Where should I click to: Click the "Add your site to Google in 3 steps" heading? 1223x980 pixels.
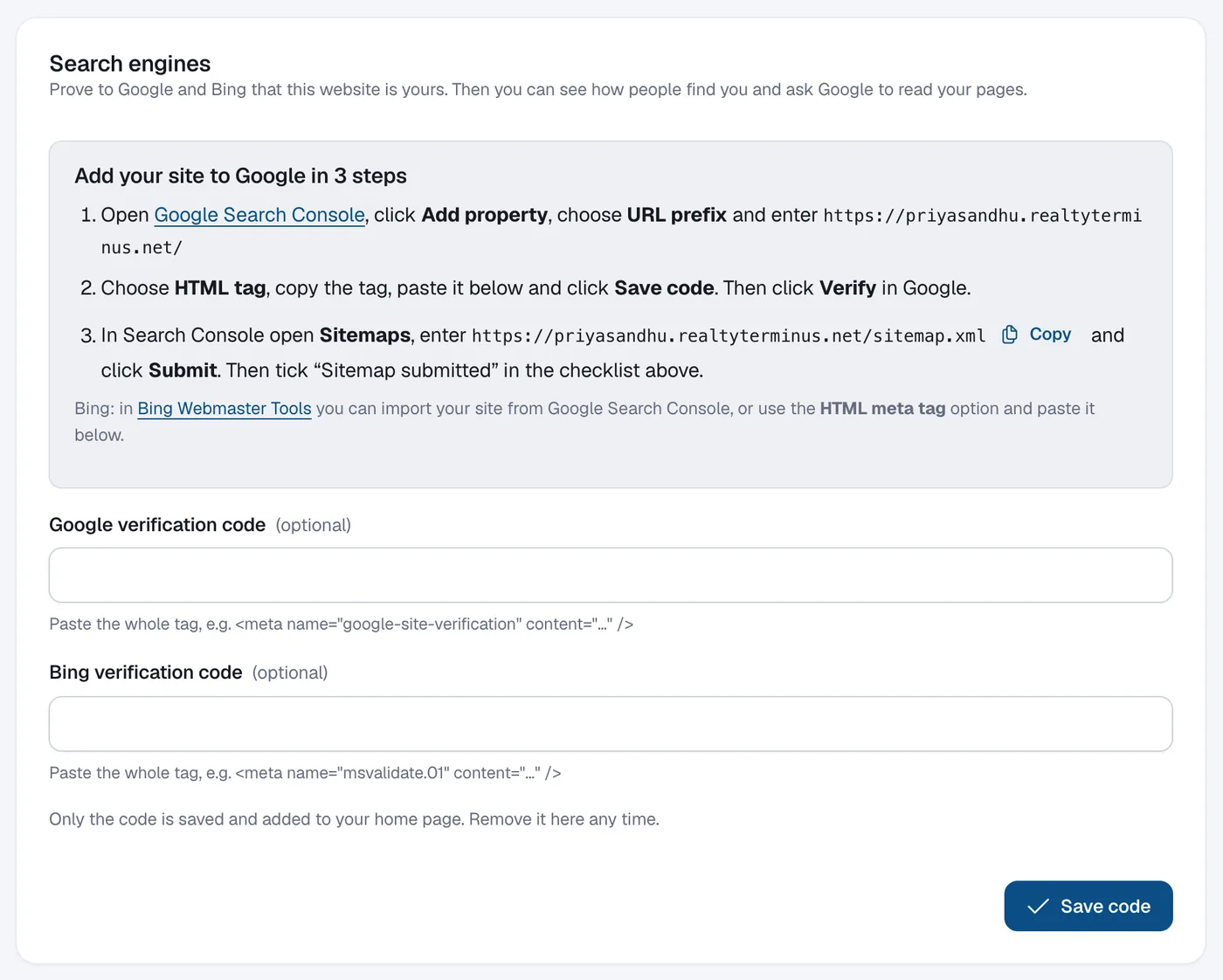(241, 176)
